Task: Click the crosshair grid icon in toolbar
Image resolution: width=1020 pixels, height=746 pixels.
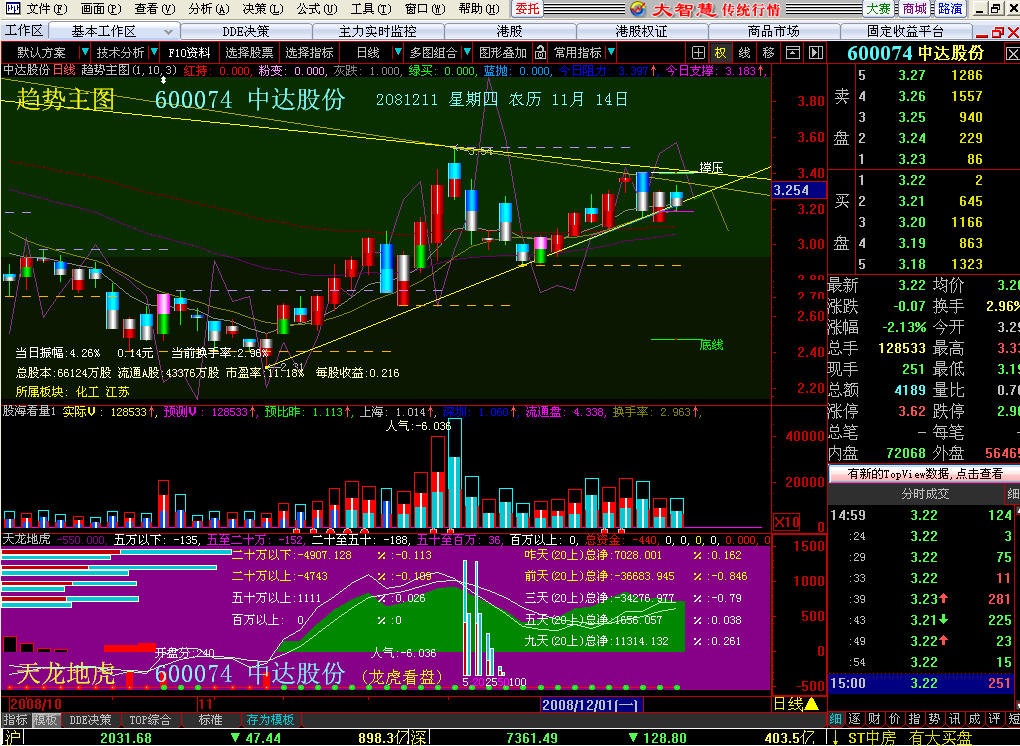Action: click(x=698, y=53)
